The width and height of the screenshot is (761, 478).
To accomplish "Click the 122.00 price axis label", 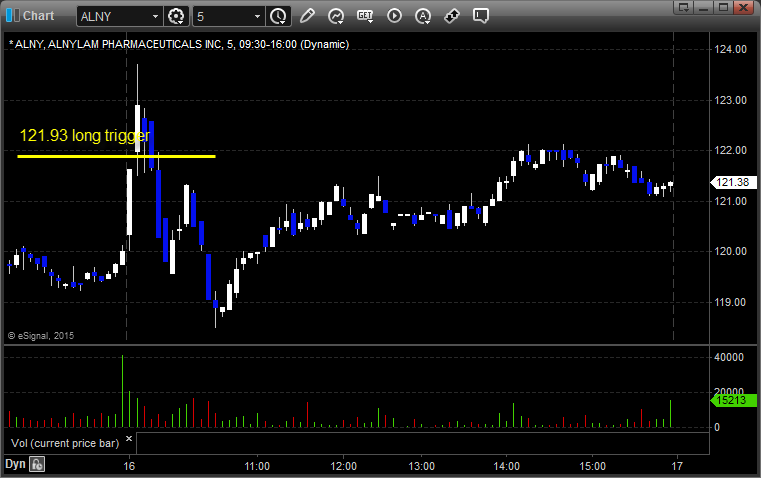I will pyautogui.click(x=730, y=150).
